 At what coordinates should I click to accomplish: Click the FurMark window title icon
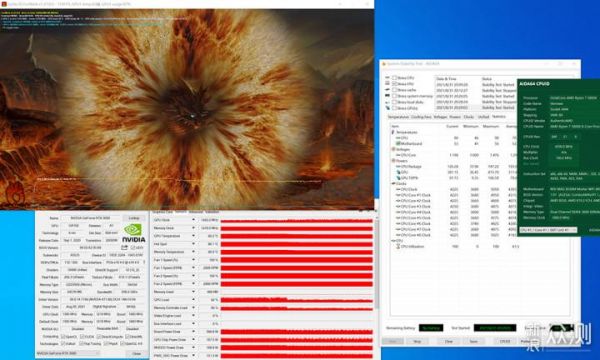pos(3,3)
